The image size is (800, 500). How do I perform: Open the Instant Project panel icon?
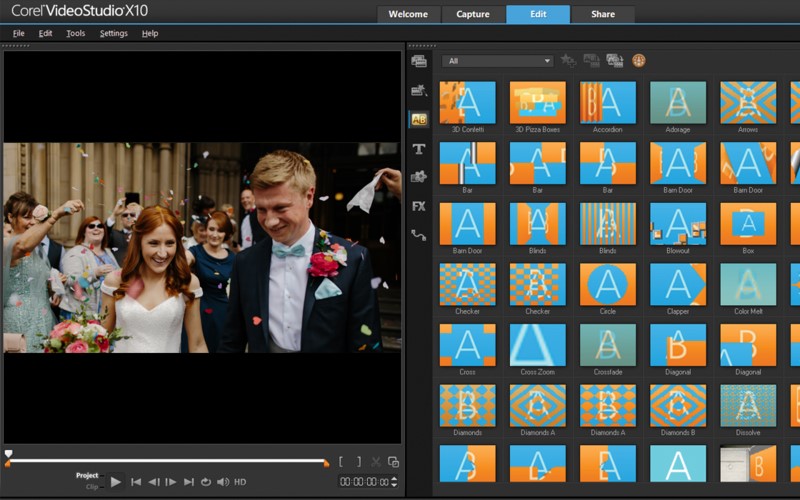(x=419, y=90)
